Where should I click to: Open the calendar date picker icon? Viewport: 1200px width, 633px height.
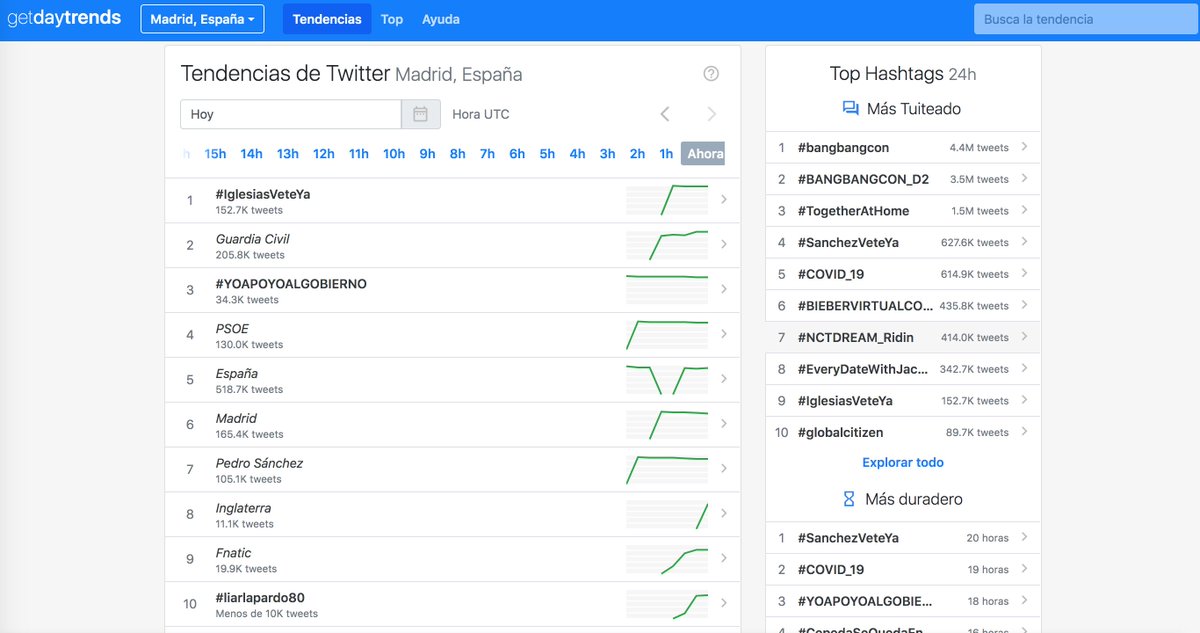coord(420,114)
